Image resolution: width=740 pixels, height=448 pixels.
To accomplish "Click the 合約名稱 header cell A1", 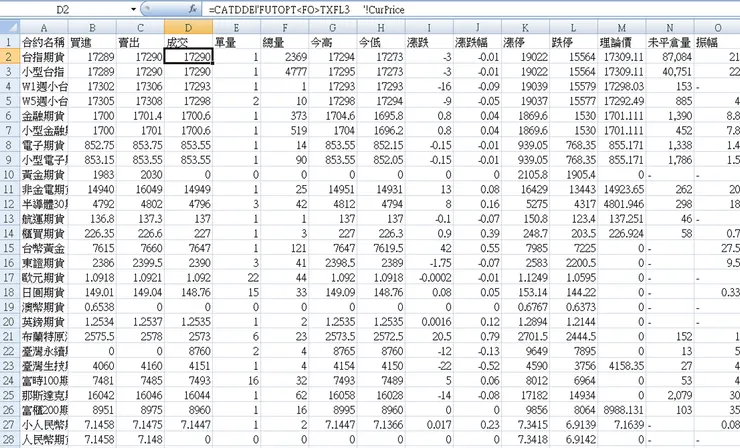I will point(44,42).
